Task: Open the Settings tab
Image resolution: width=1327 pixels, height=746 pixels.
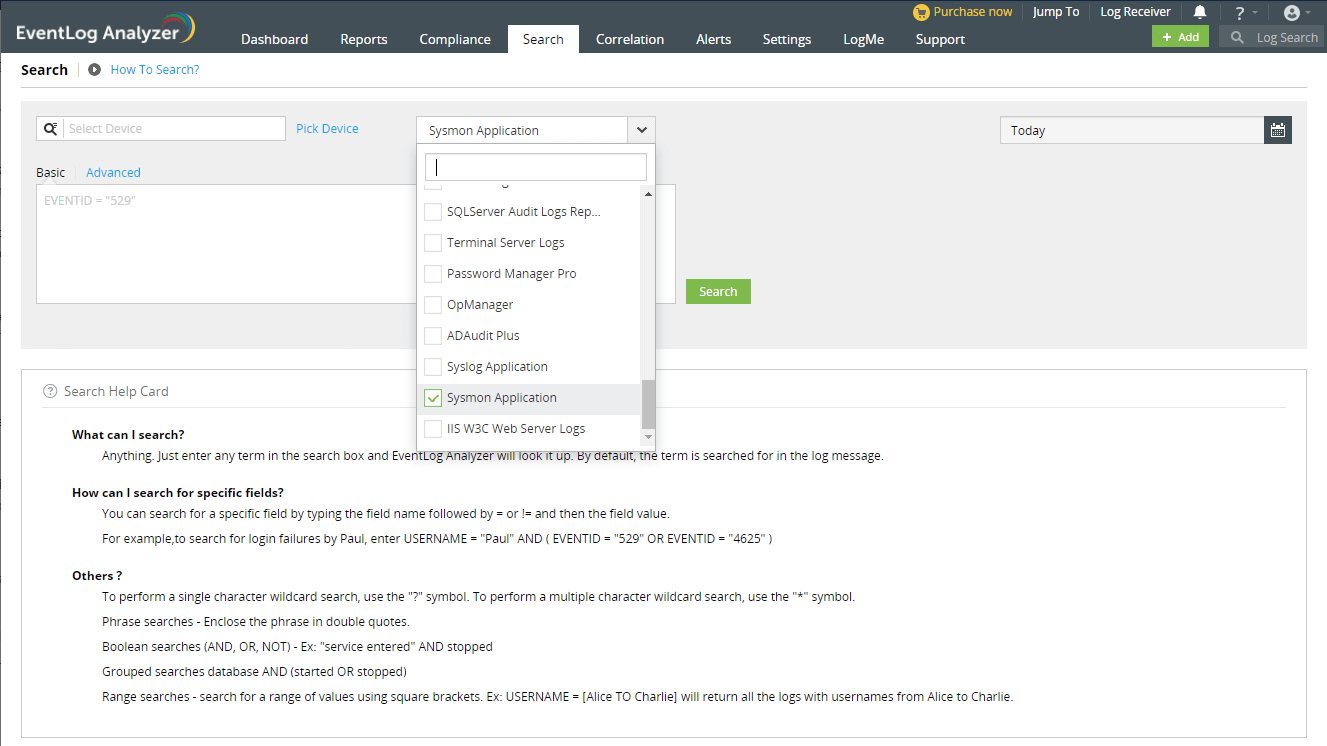Action: coord(787,39)
